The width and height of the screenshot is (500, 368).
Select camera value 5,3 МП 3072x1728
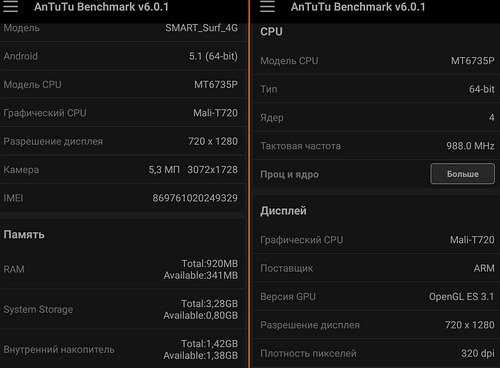193,170
